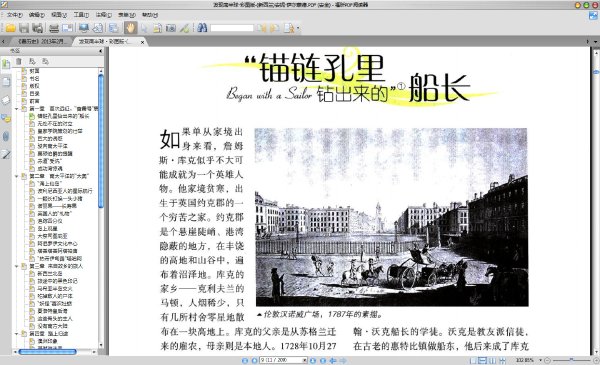This screenshot has height=365, width=600.
Task: Open the Bookmarks panel icon in sidebar
Action: click(x=6, y=64)
